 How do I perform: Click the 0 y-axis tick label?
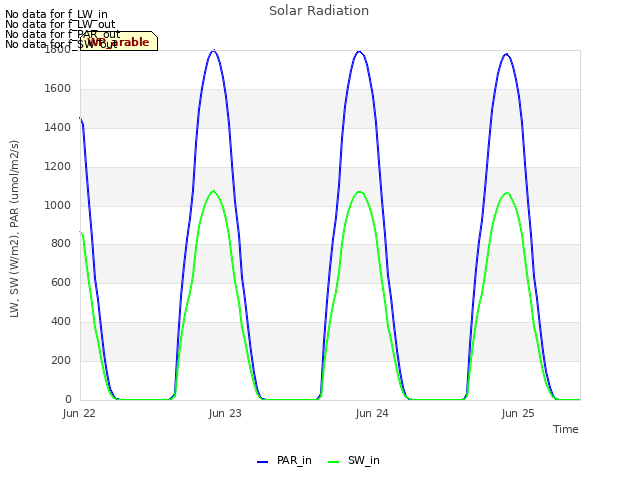68,399
